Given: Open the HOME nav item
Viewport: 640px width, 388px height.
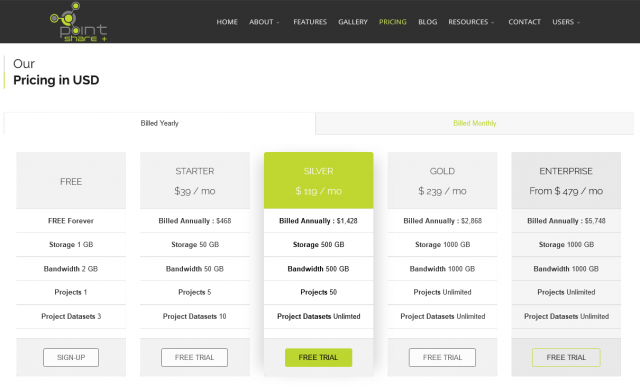Looking at the screenshot, I should click(x=227, y=22).
